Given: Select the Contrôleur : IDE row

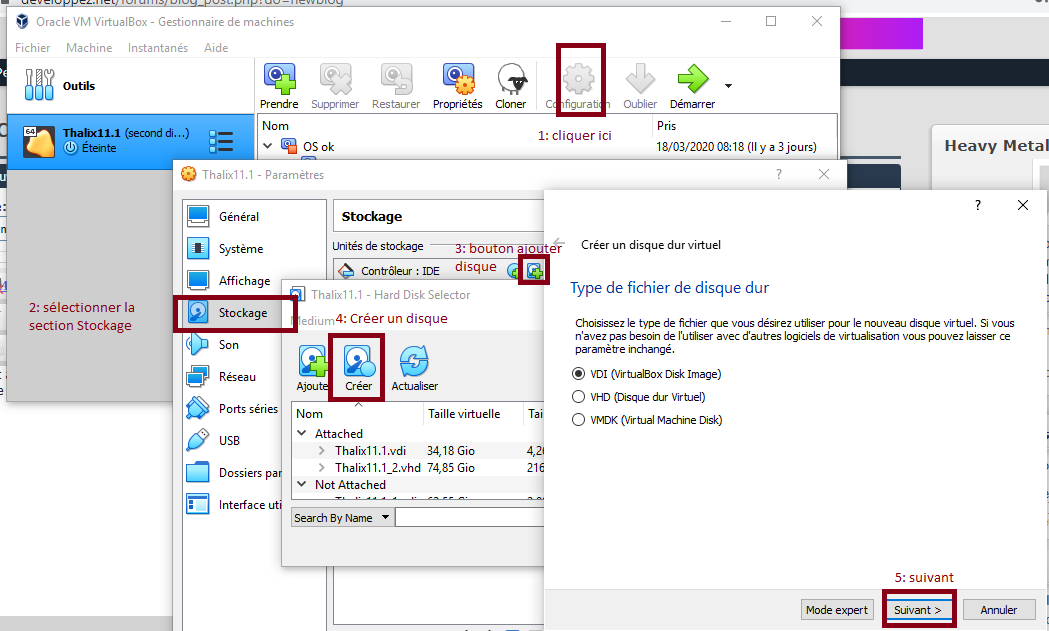Looking at the screenshot, I should (x=438, y=271).
